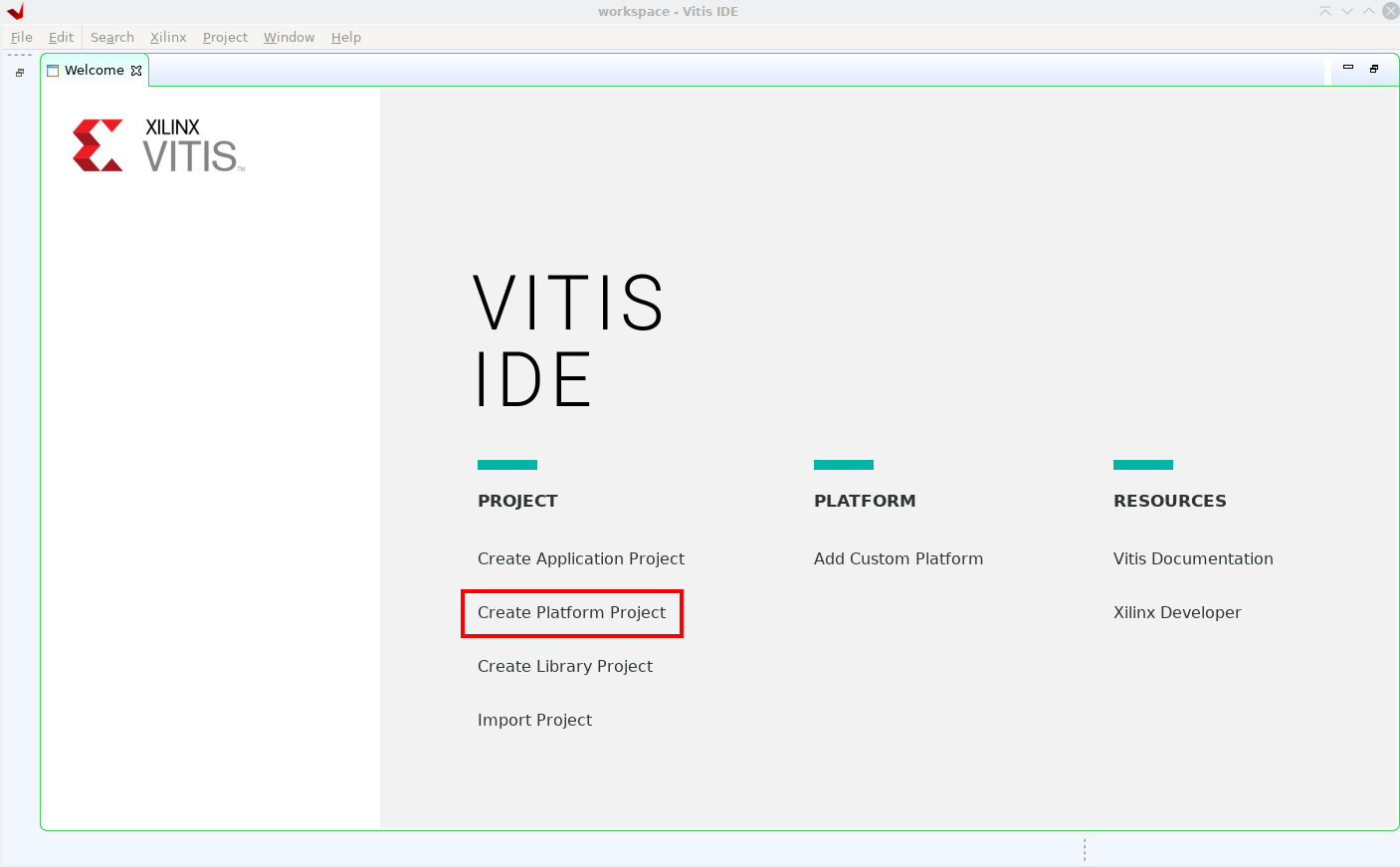Click the Vitis app icon in title bar
Image resolution: width=1400 pixels, height=867 pixels.
15,11
